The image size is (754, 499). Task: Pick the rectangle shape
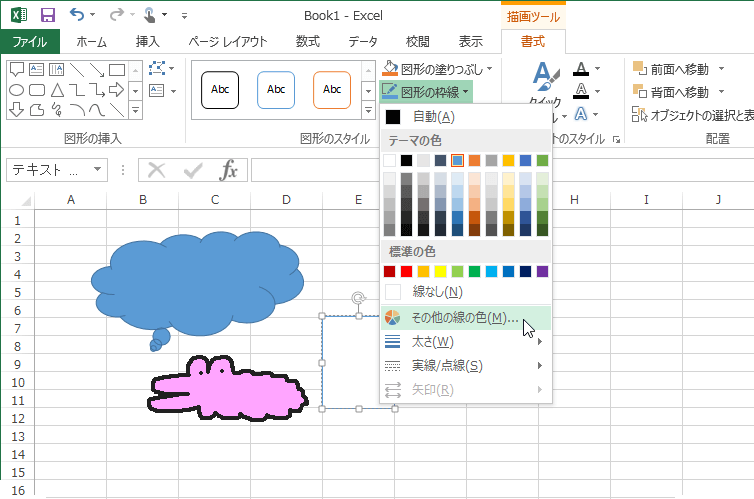pos(117,70)
